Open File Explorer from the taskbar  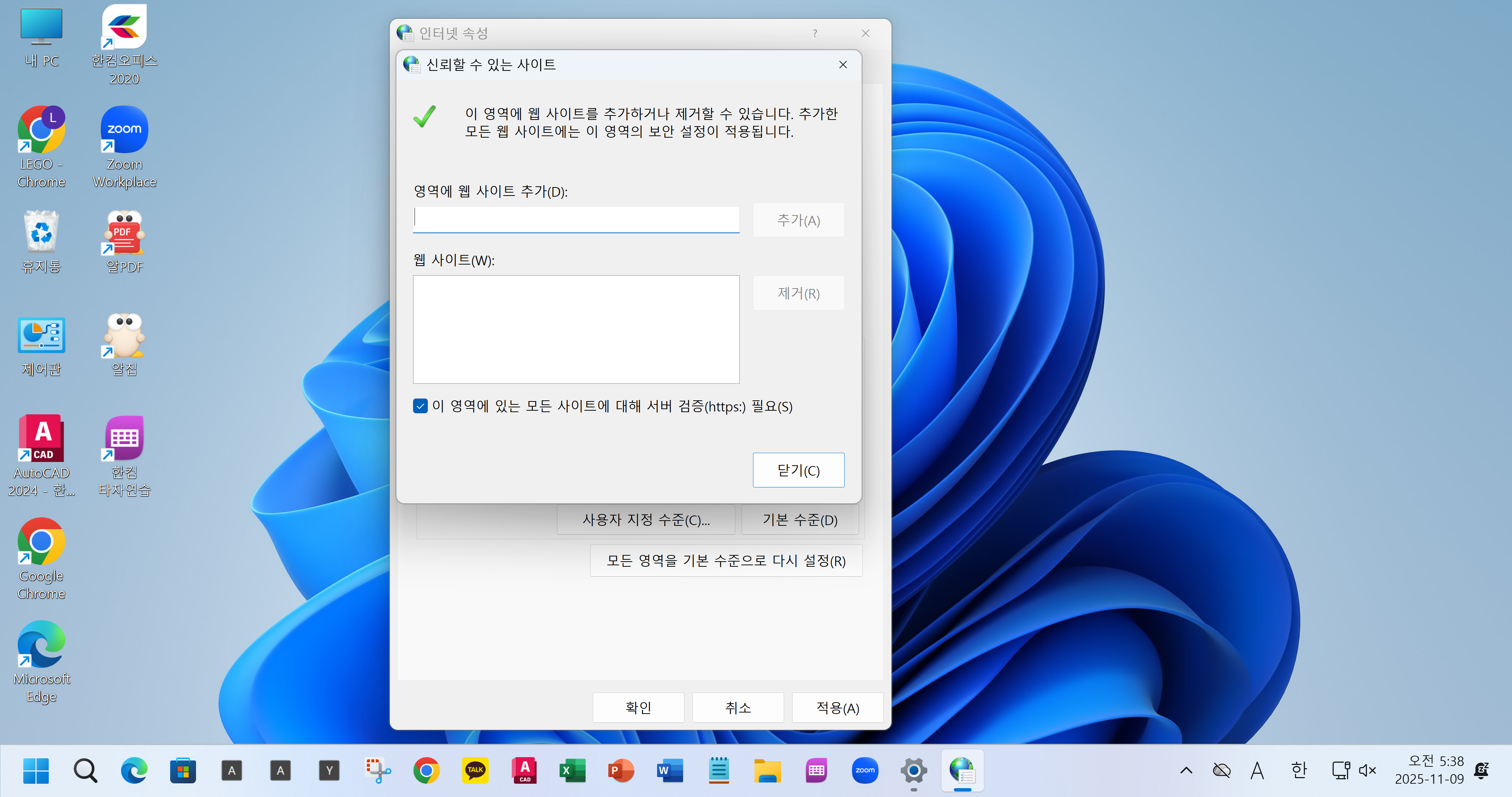[767, 770]
